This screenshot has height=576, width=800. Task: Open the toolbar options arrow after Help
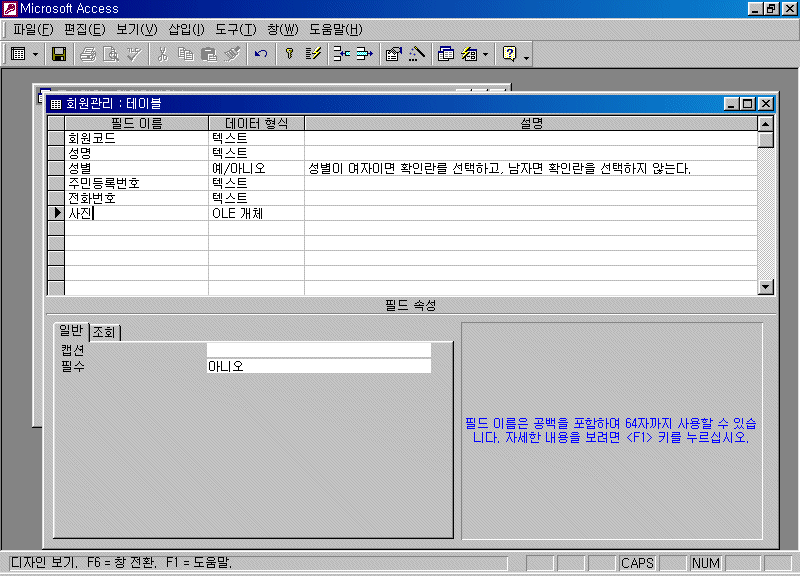click(527, 57)
